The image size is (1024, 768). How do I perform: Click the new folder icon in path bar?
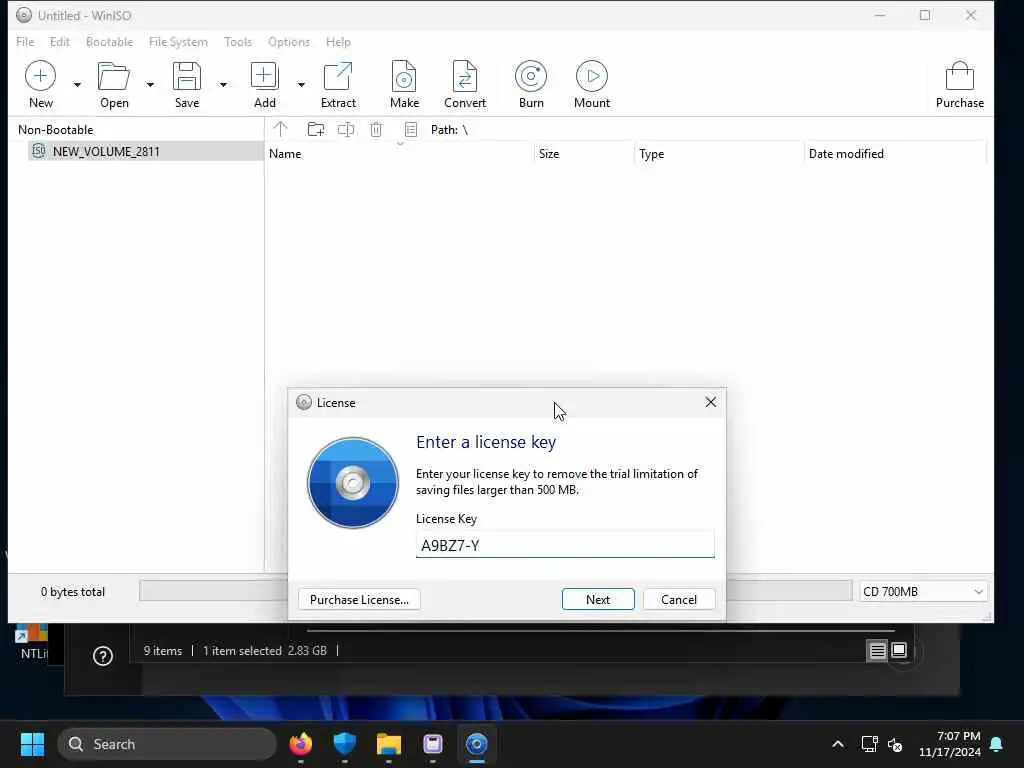(x=315, y=129)
